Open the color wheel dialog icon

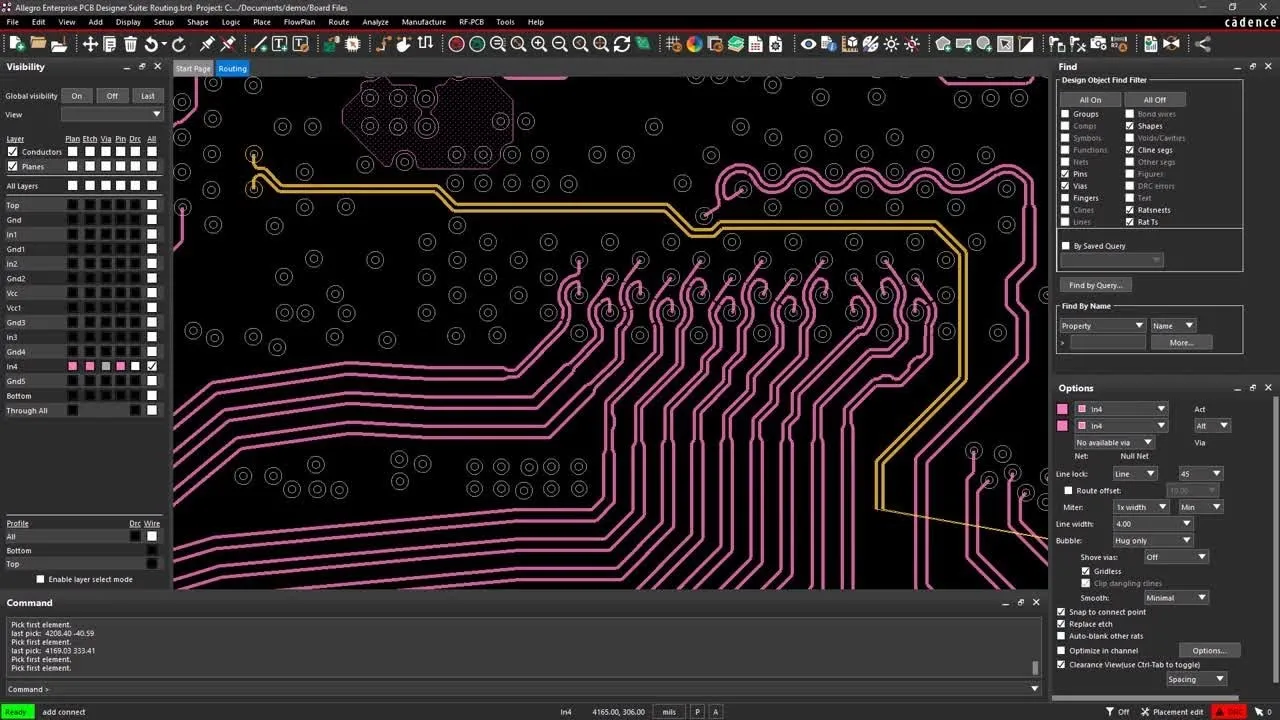point(694,44)
